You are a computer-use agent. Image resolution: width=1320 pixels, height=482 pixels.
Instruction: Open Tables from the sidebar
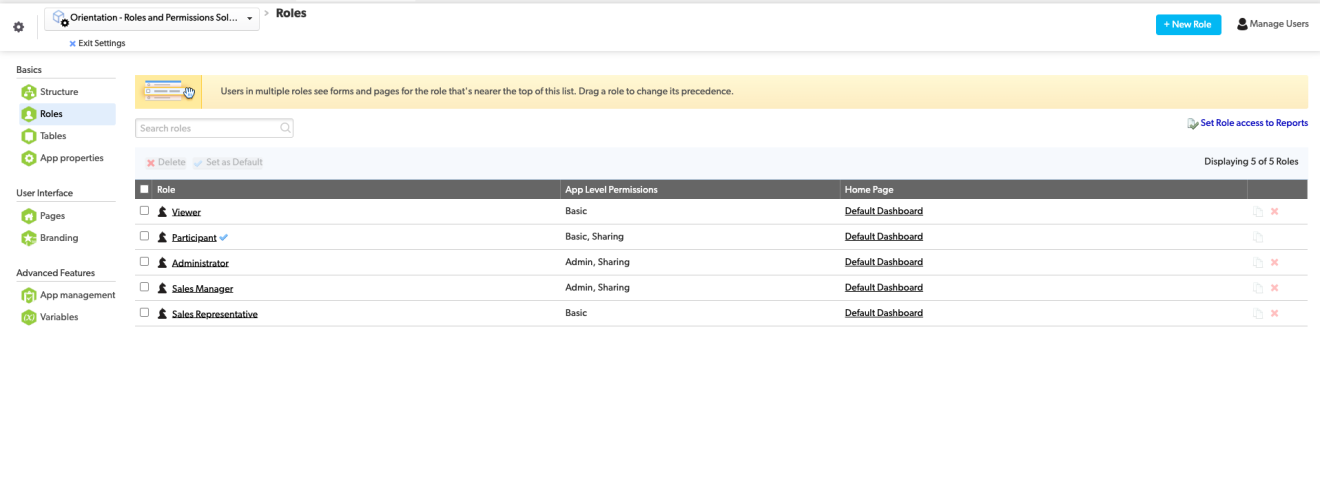click(x=52, y=136)
